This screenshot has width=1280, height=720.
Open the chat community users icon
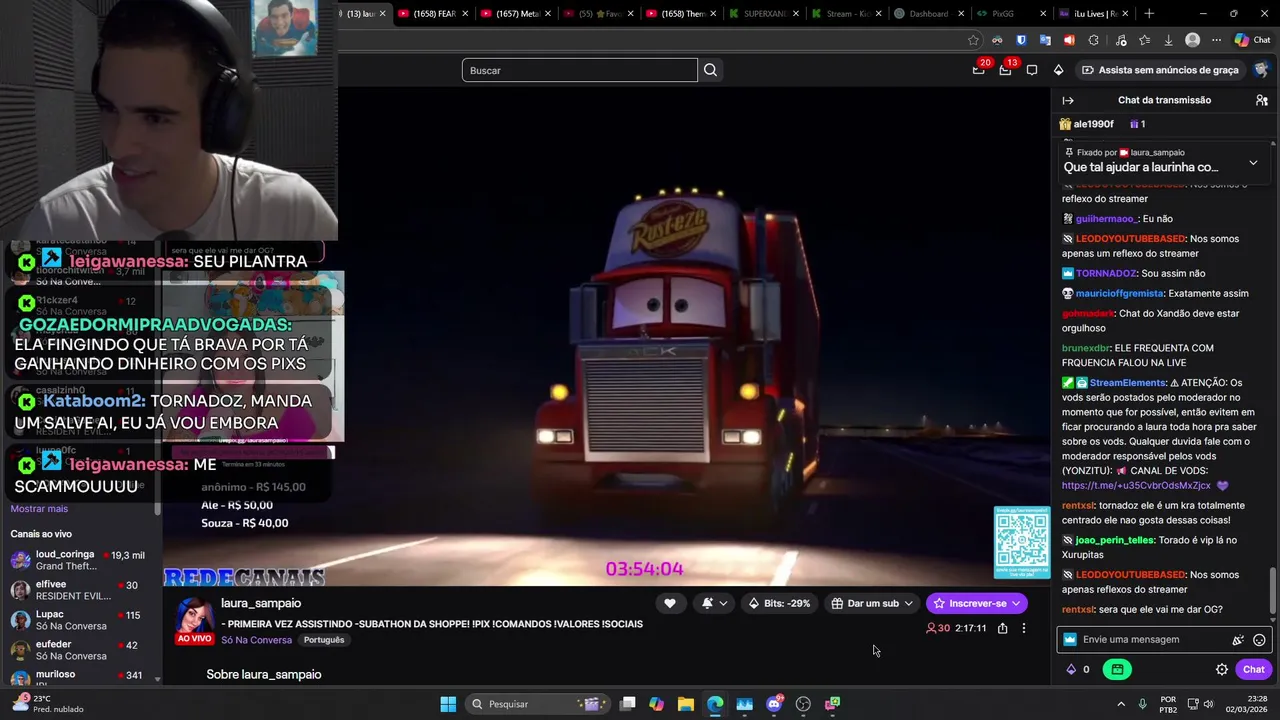[x=1262, y=100]
